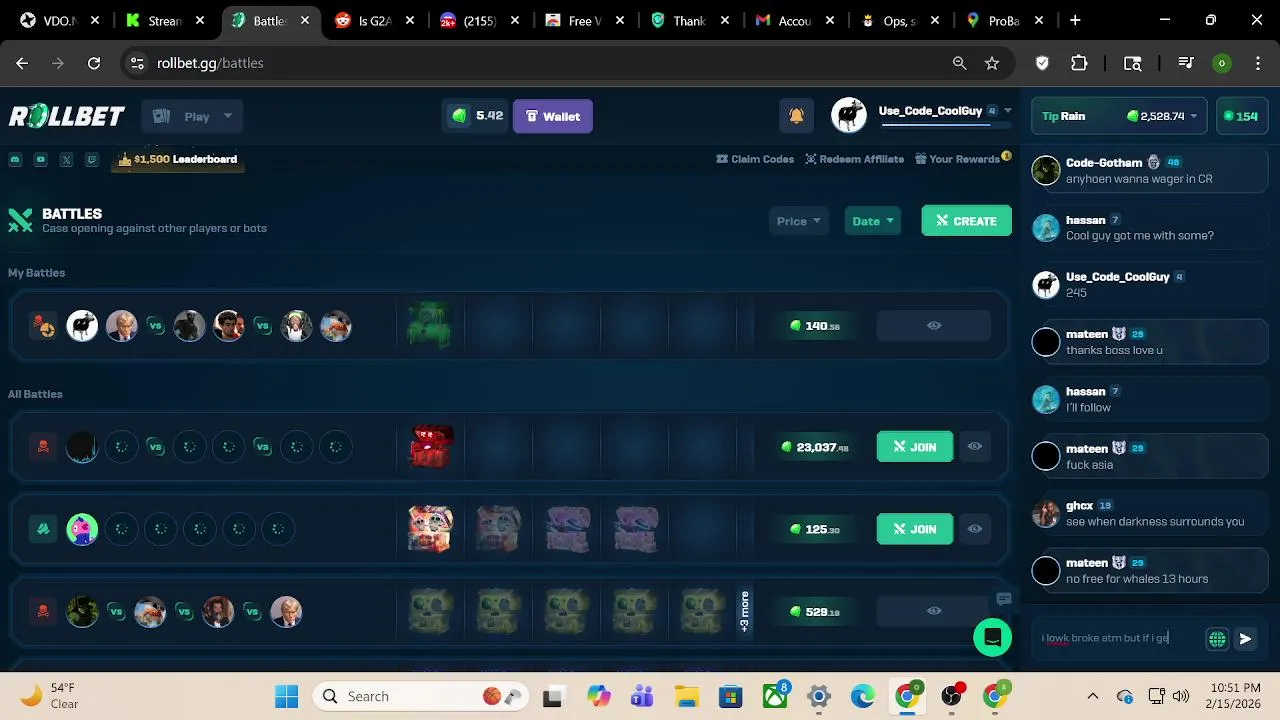1280x720 pixels.
Task: Watch the 529 battle via eye icon
Action: pyautogui.click(x=934, y=611)
